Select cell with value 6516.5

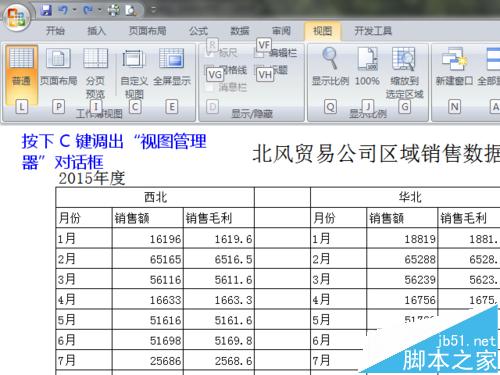219,259
